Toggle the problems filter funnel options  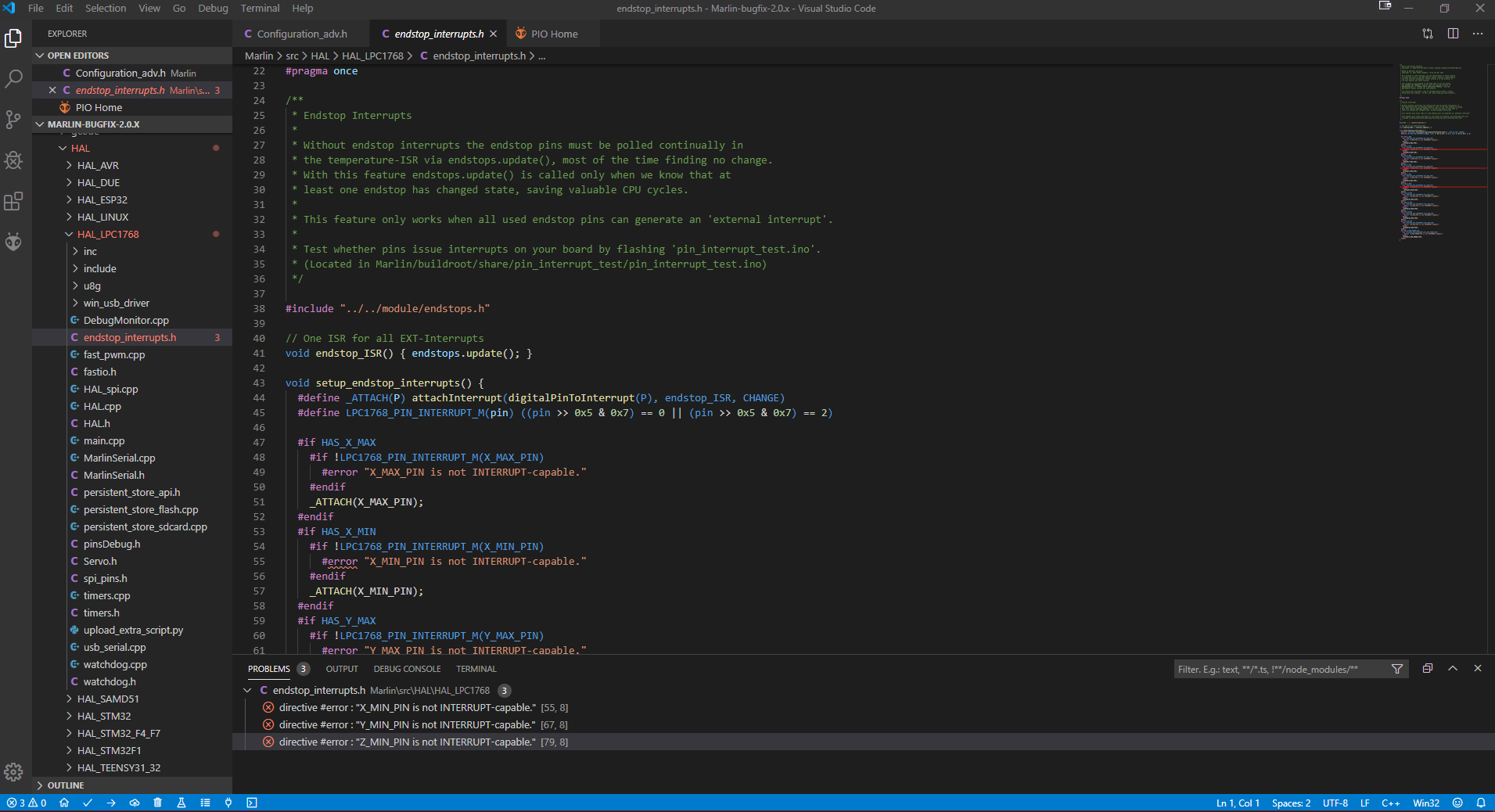(1397, 669)
